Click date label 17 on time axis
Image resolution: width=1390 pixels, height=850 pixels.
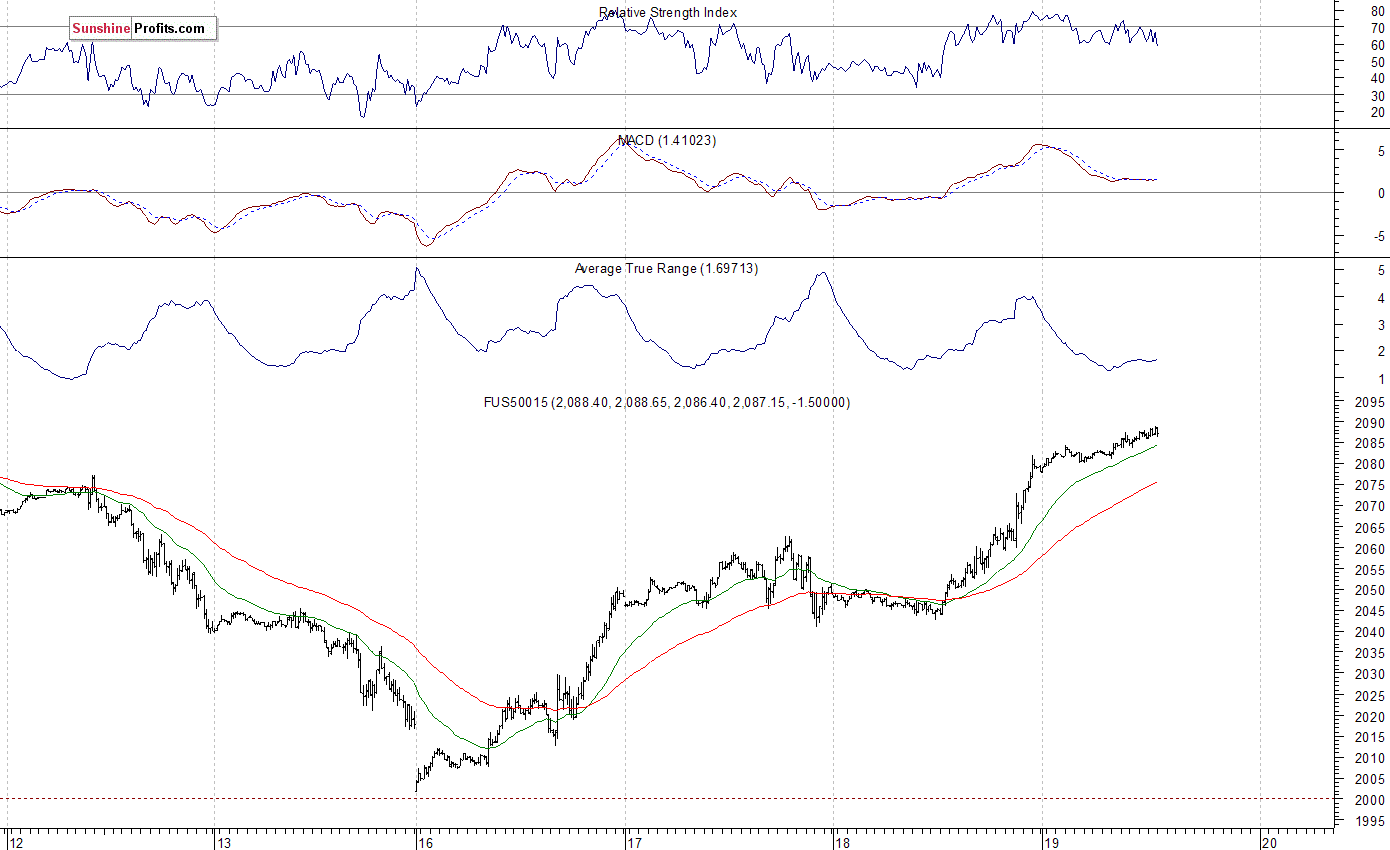(x=634, y=843)
